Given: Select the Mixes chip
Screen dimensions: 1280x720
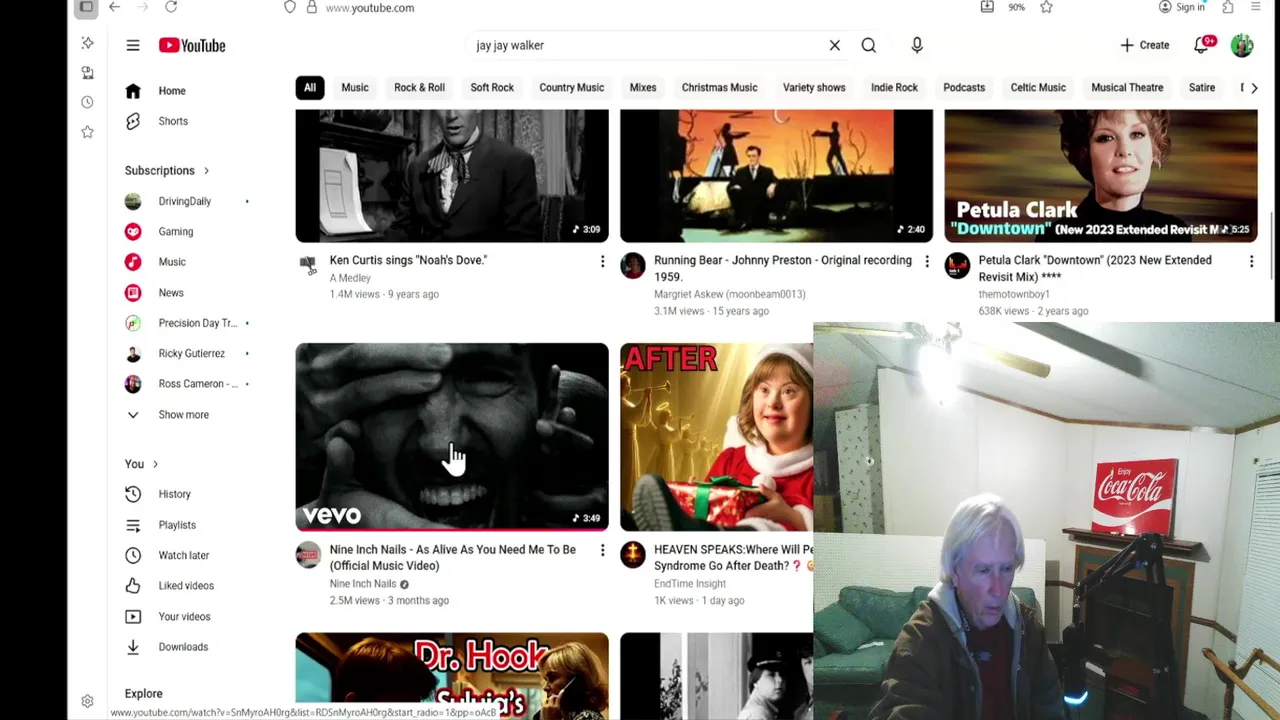Looking at the screenshot, I should 643,88.
